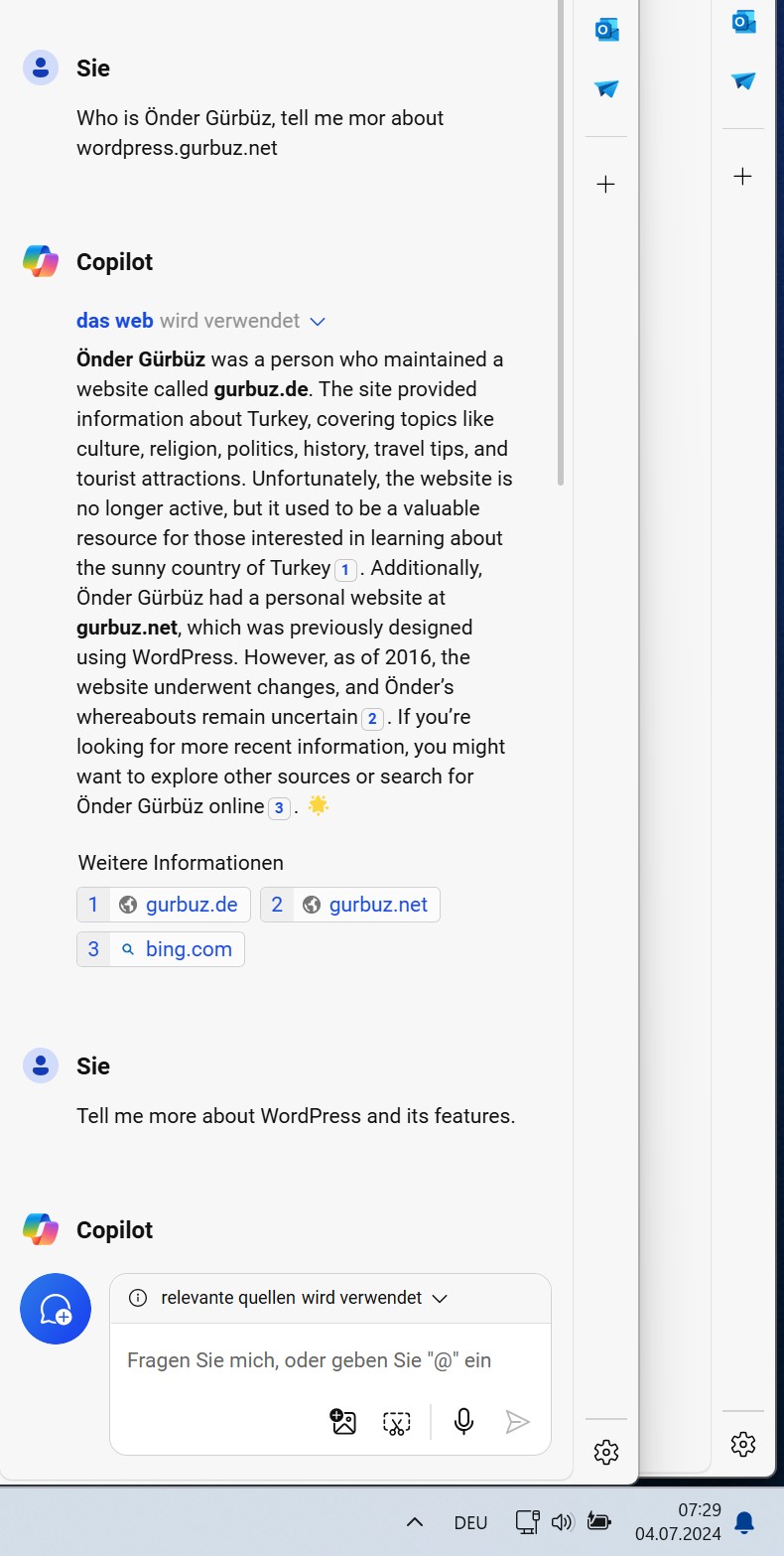The height and width of the screenshot is (1556, 784).
Task: Activate the microphone voice input
Action: (x=463, y=1422)
